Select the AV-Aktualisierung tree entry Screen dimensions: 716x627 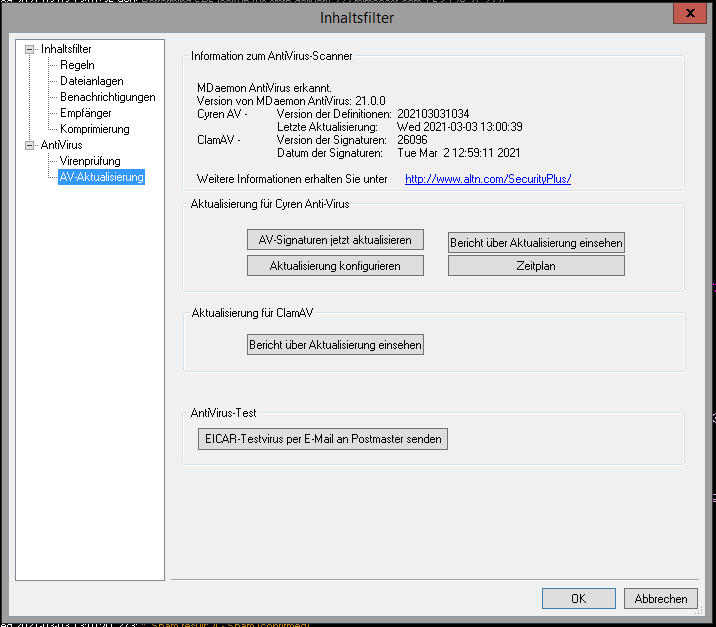coord(101,177)
